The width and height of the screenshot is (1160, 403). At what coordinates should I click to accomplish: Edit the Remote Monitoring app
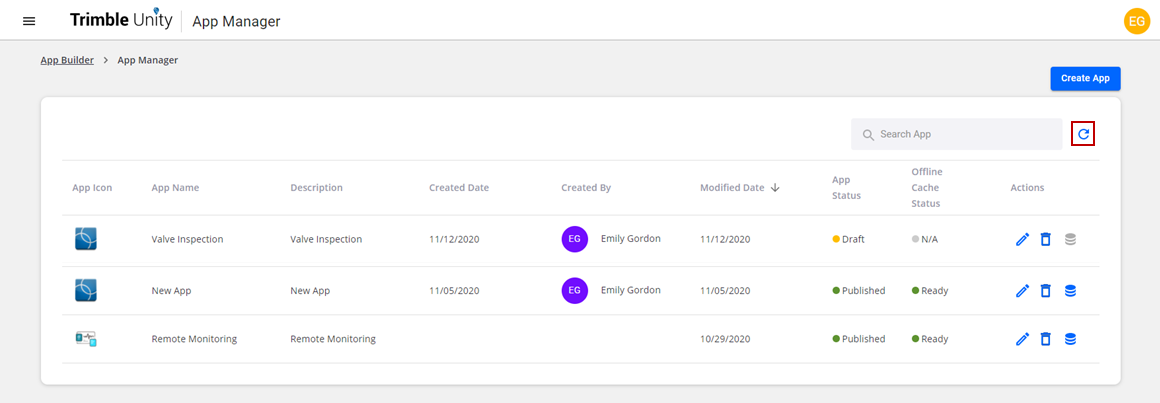click(x=1022, y=339)
